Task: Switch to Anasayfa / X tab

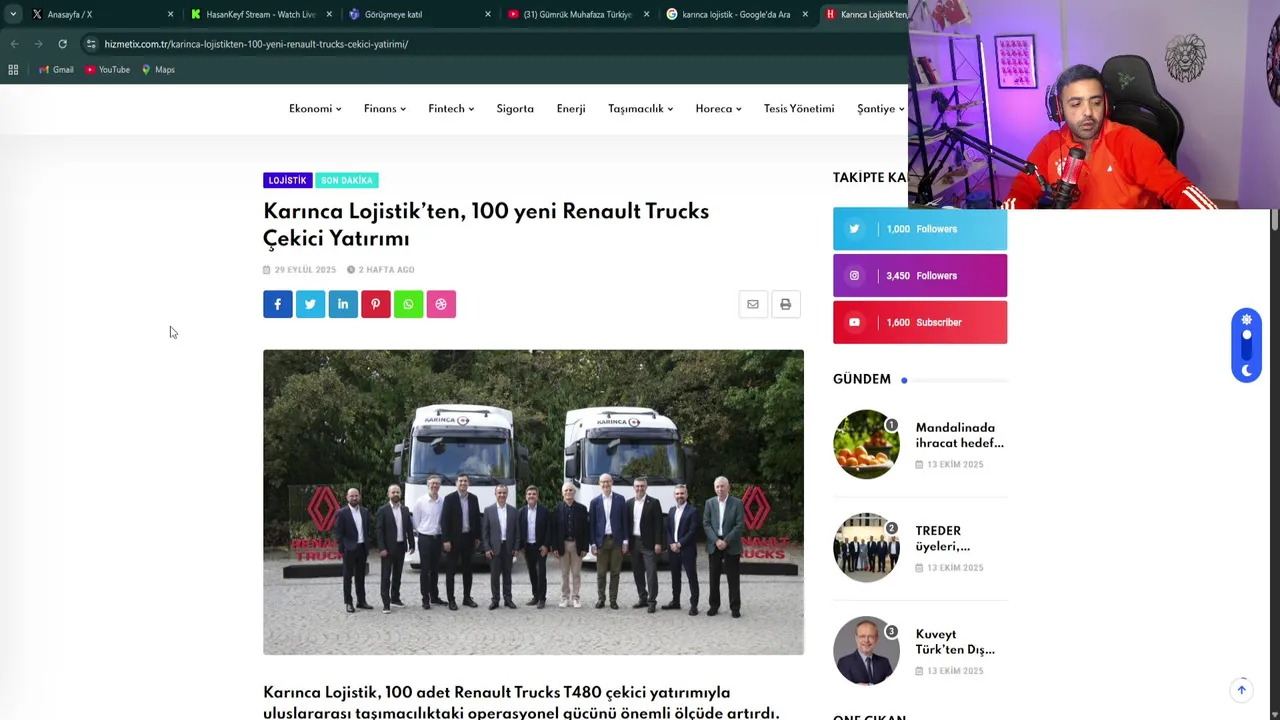Action: 100,14
